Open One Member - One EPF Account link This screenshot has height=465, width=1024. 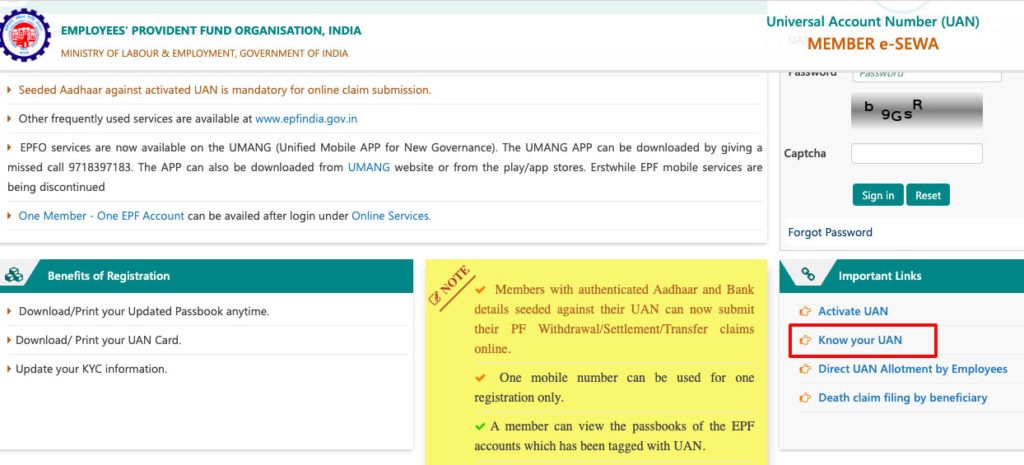tap(101, 216)
